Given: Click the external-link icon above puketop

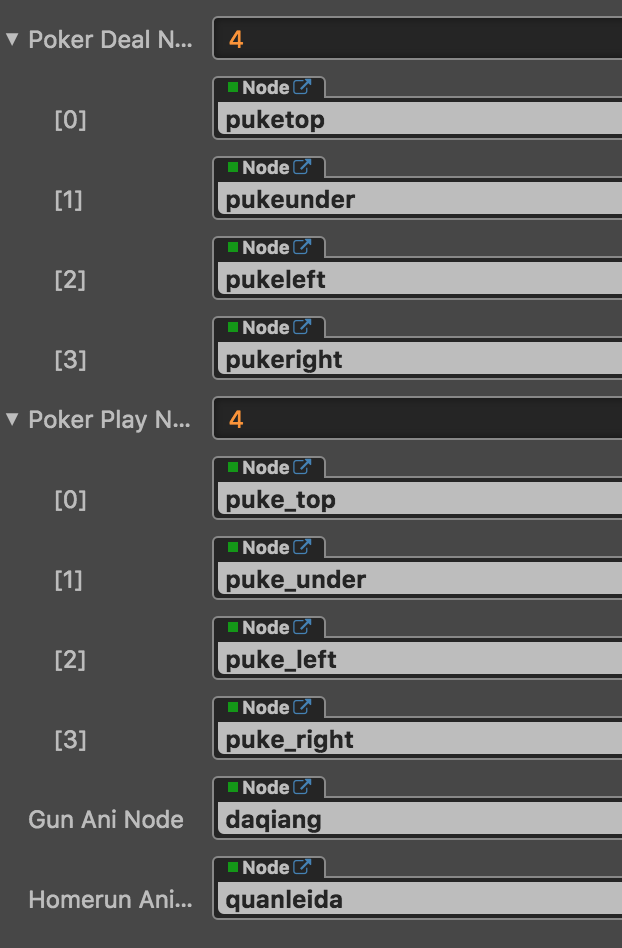Looking at the screenshot, I should pos(302,88).
